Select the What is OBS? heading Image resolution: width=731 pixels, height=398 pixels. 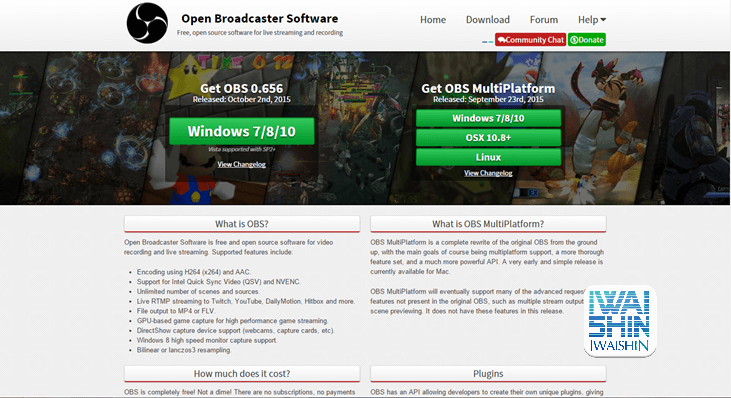click(242, 224)
